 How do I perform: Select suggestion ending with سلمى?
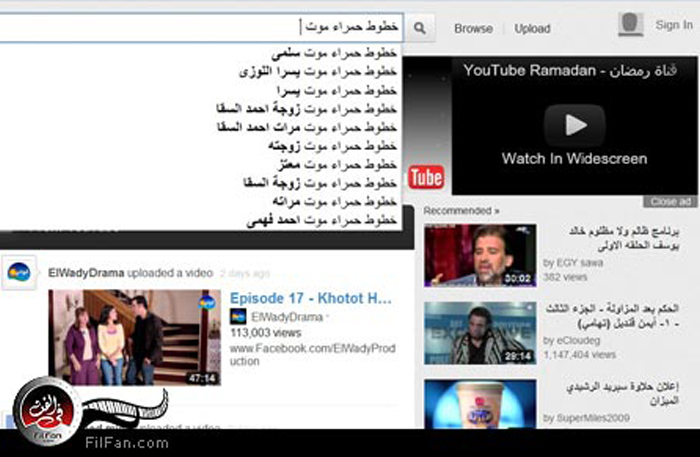334,53
